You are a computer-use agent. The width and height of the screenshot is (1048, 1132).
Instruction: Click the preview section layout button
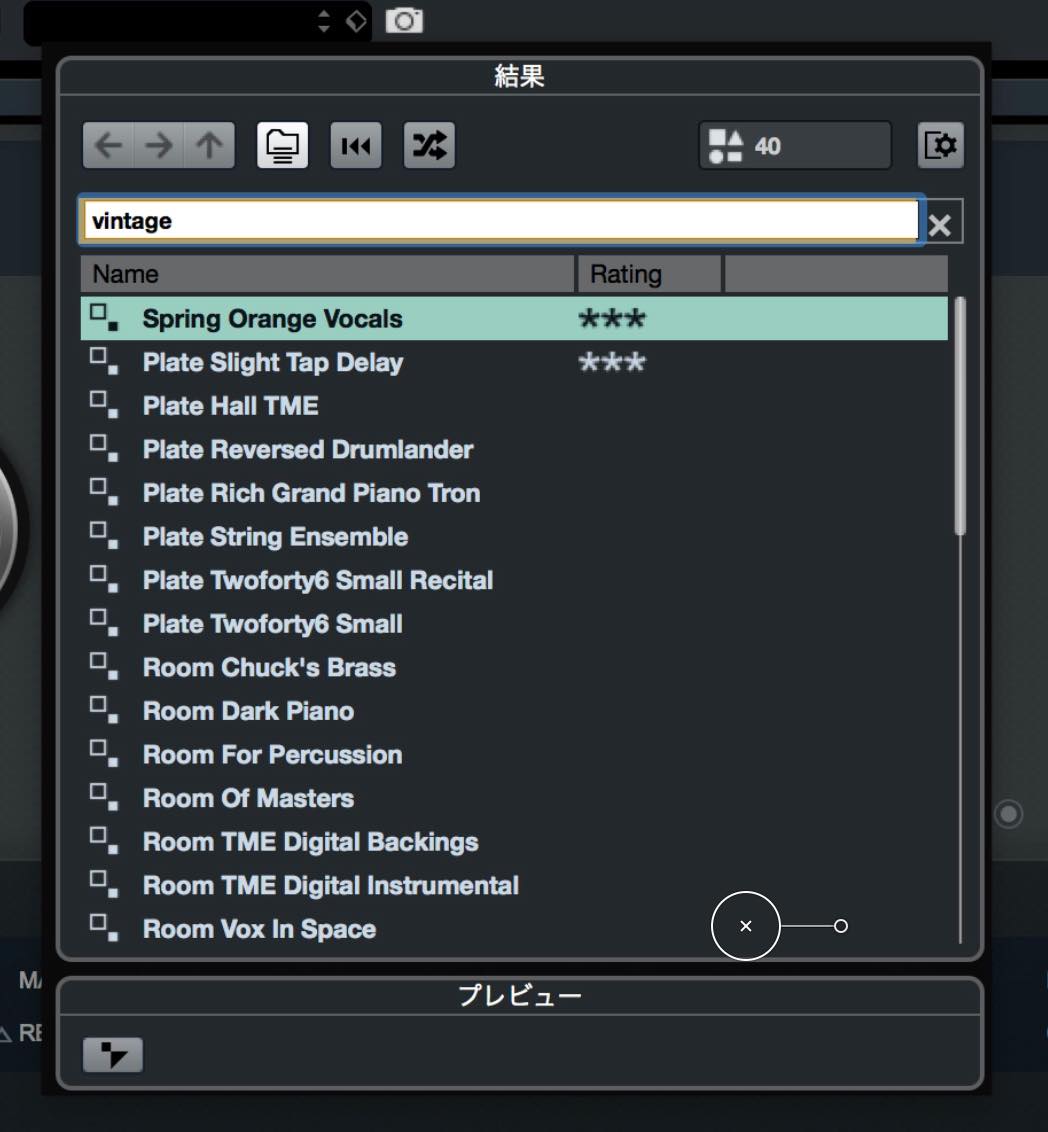[x=113, y=1055]
